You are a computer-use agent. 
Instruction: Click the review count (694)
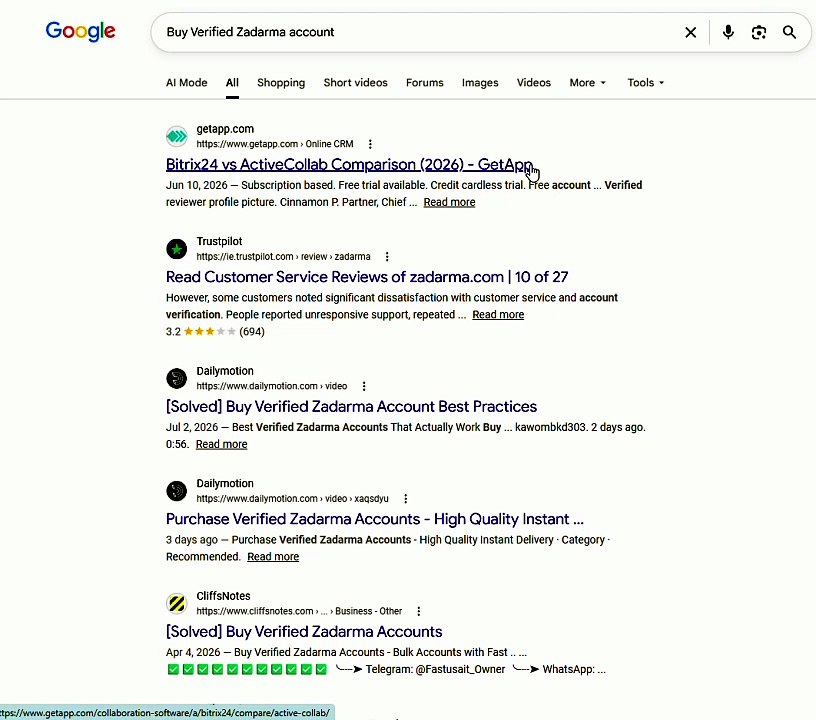pyautogui.click(x=252, y=331)
